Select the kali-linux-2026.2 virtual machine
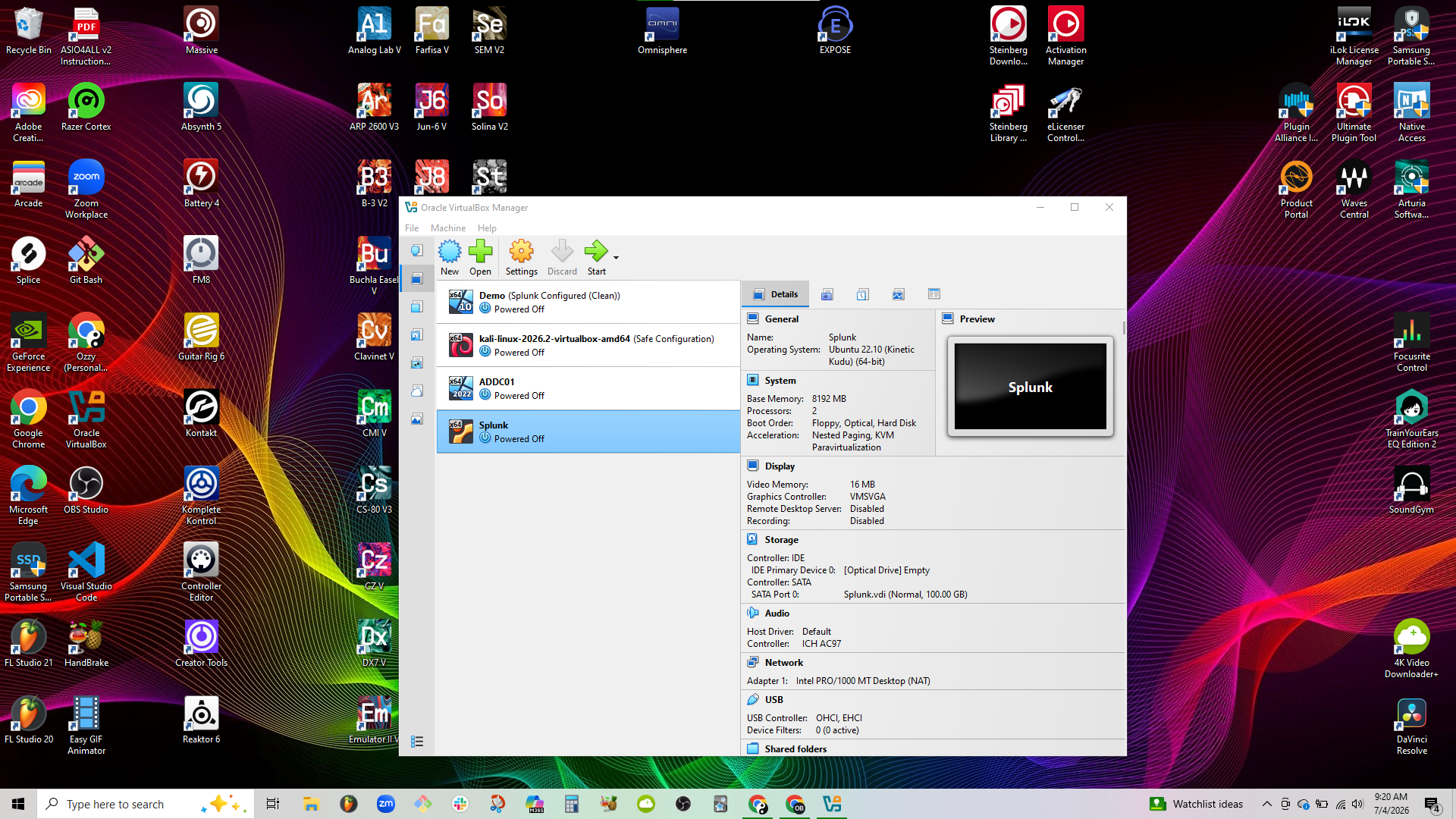Image resolution: width=1456 pixels, height=819 pixels. click(x=588, y=345)
